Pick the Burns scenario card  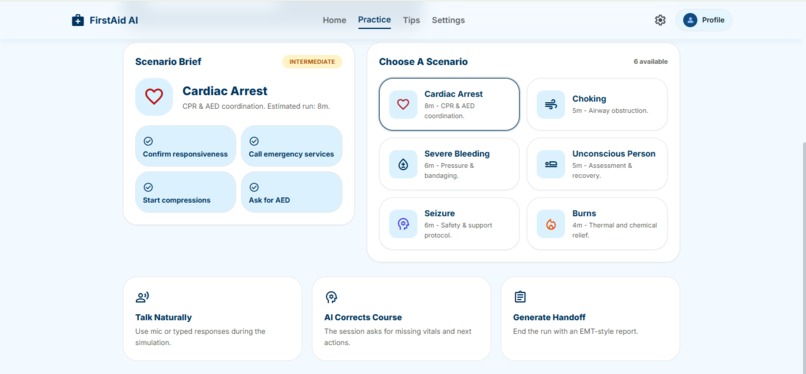597,224
